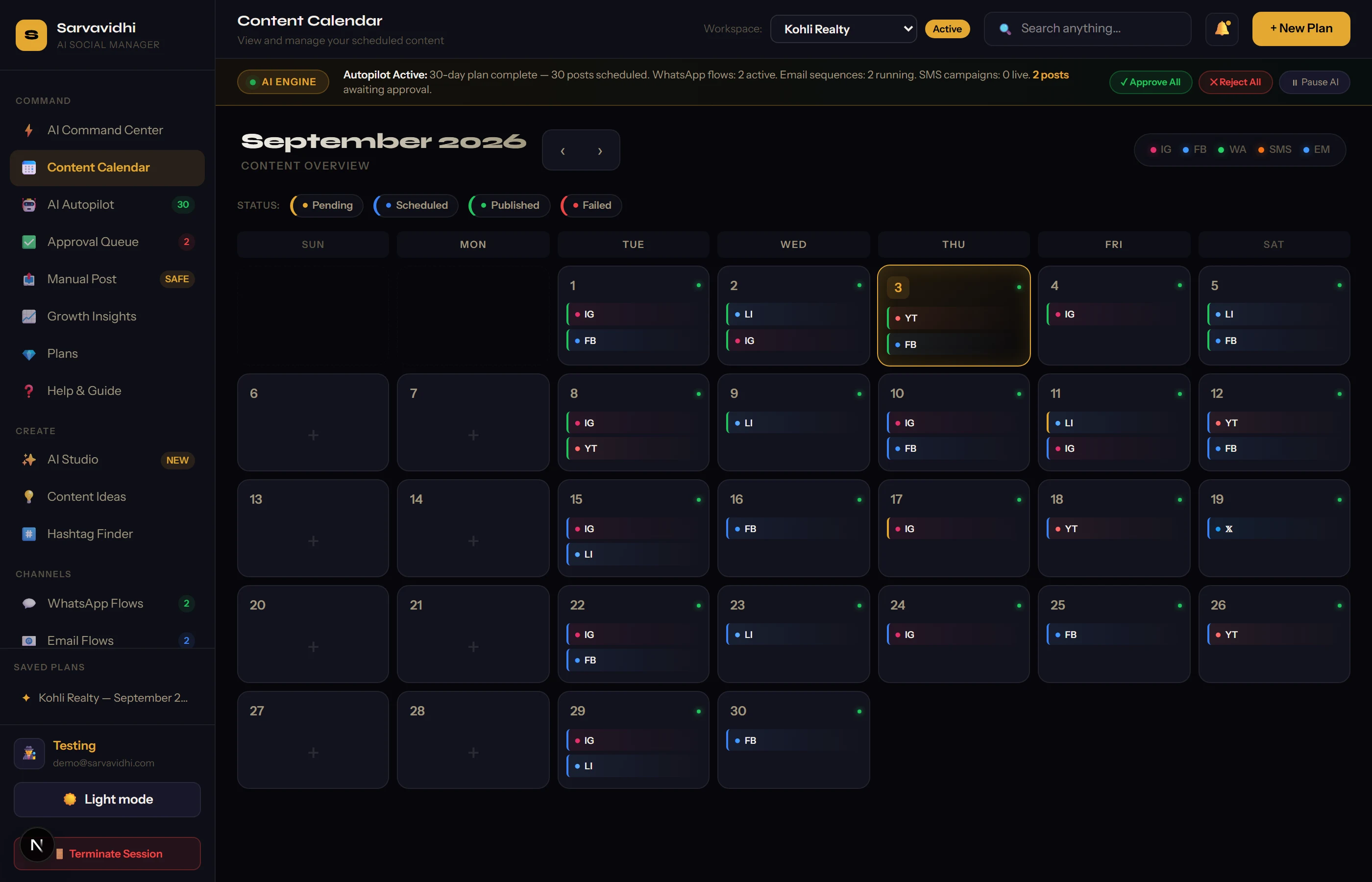Viewport: 1372px width, 882px height.
Task: Open the YT post on September 3
Action: [954, 318]
